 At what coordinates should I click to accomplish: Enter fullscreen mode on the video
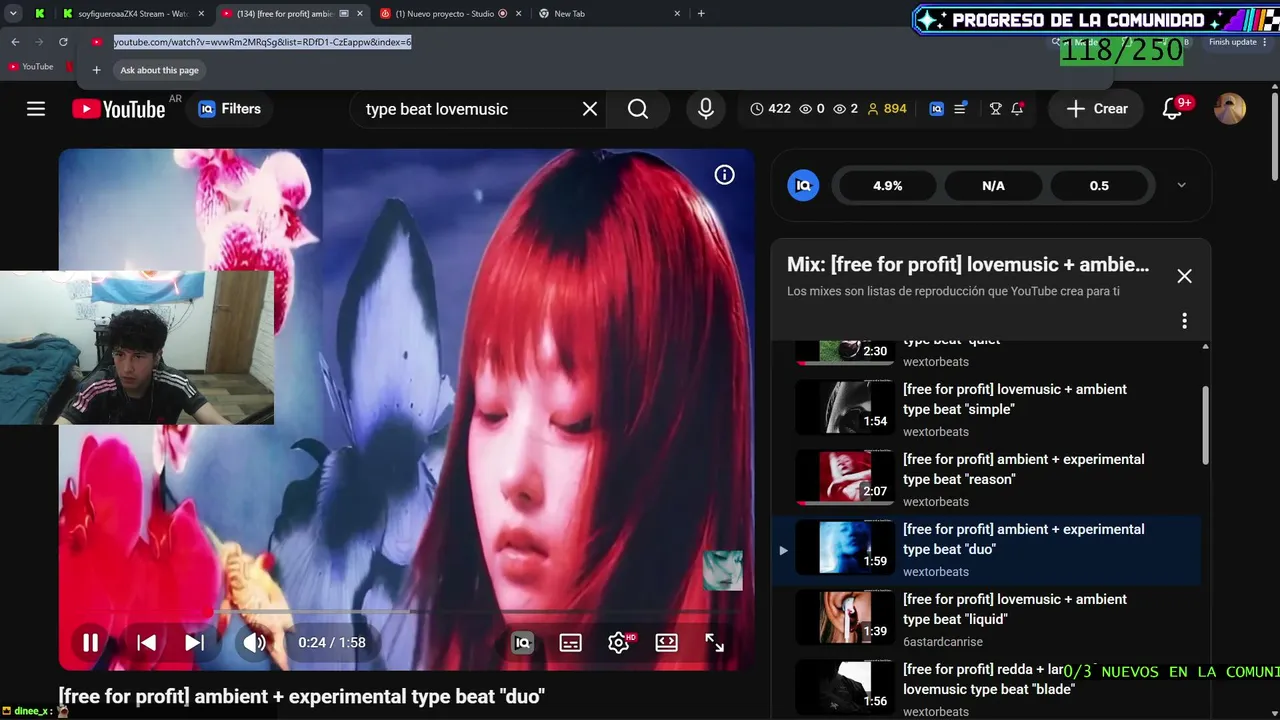click(x=714, y=643)
